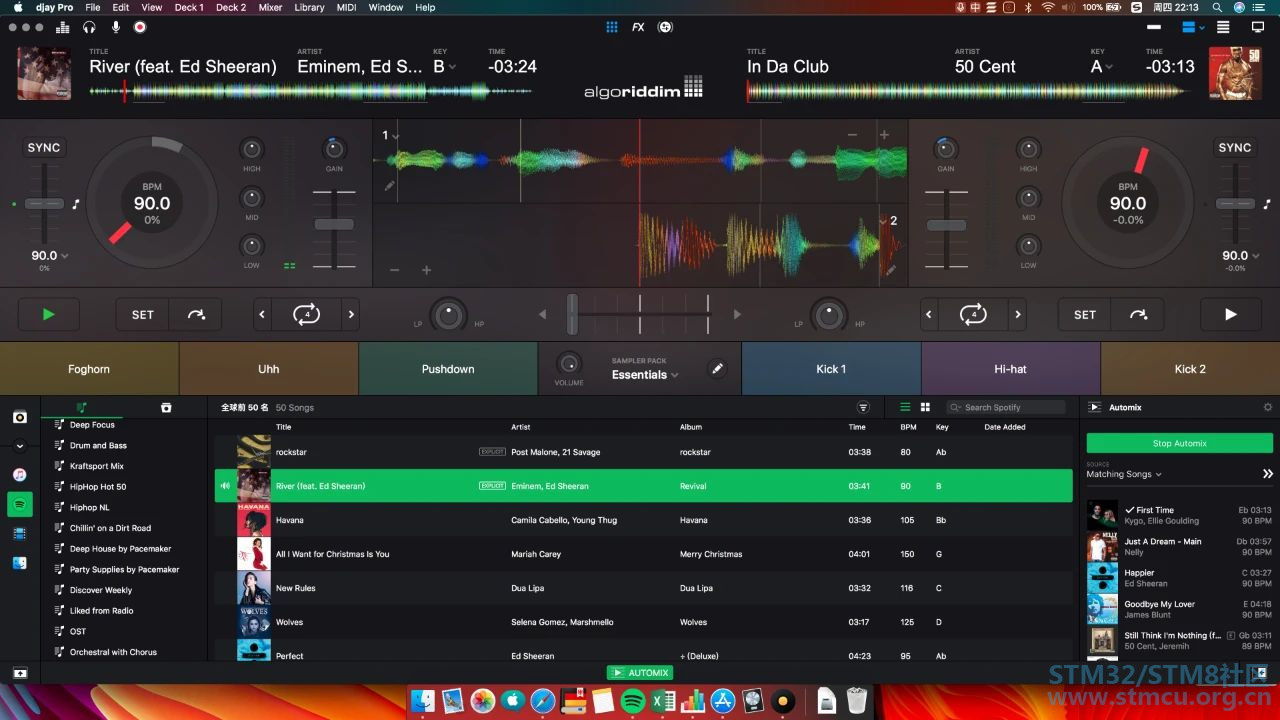The image size is (1280, 720).
Task: Select the playlists tab in library sidebar
Action: point(82,407)
